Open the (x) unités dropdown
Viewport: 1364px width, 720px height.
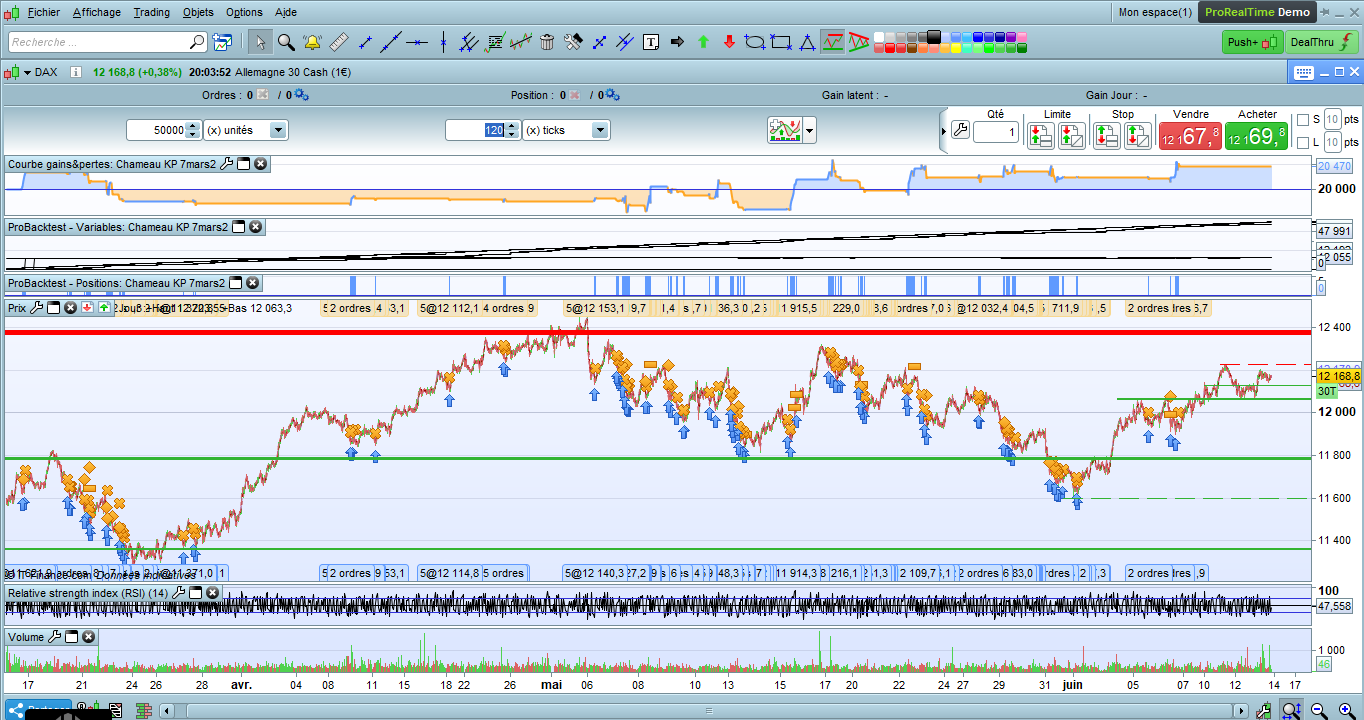coord(278,130)
